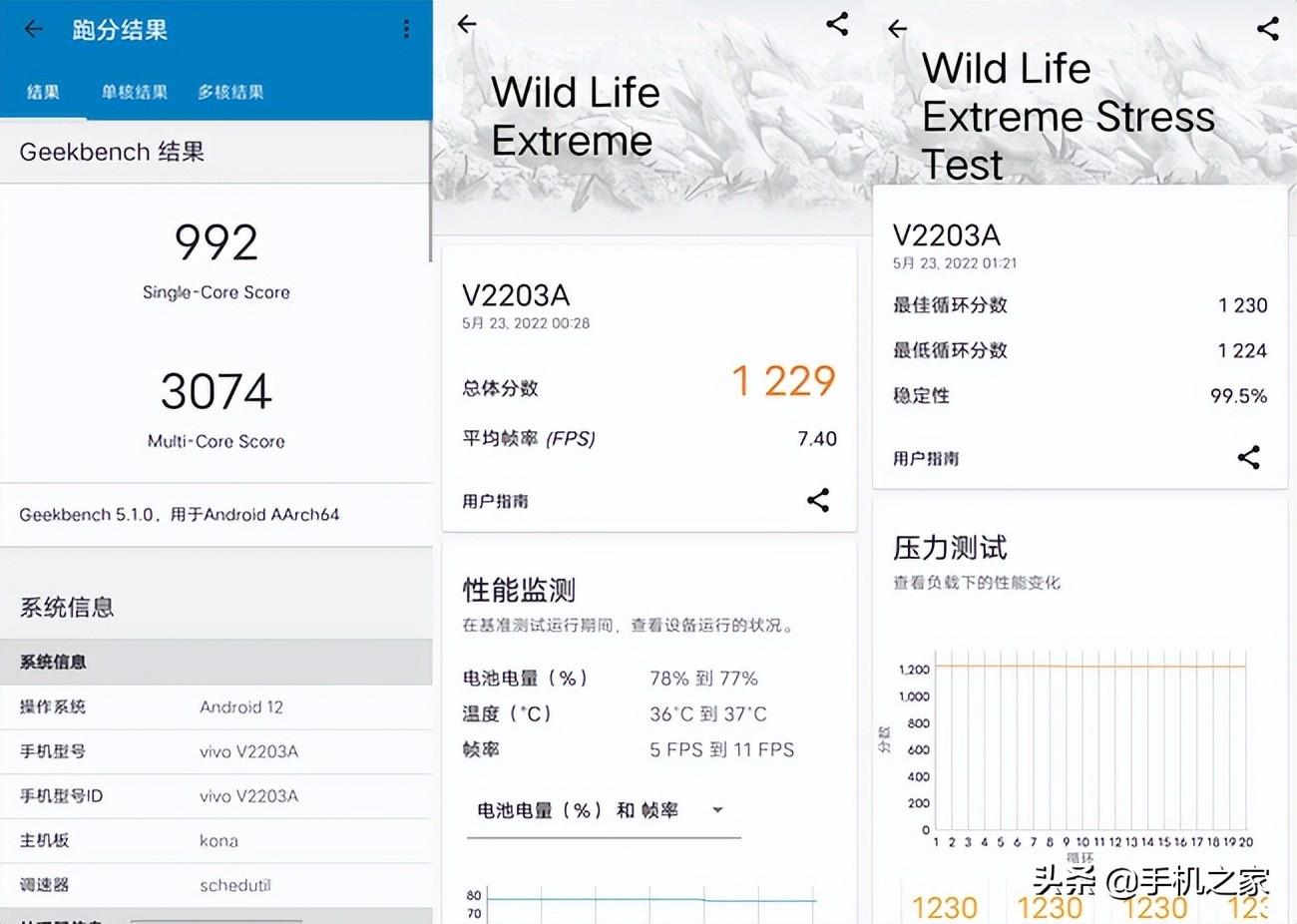Click the best loop score 1 230
Screen dimensions: 1297x924
pyautogui.click(x=1242, y=305)
